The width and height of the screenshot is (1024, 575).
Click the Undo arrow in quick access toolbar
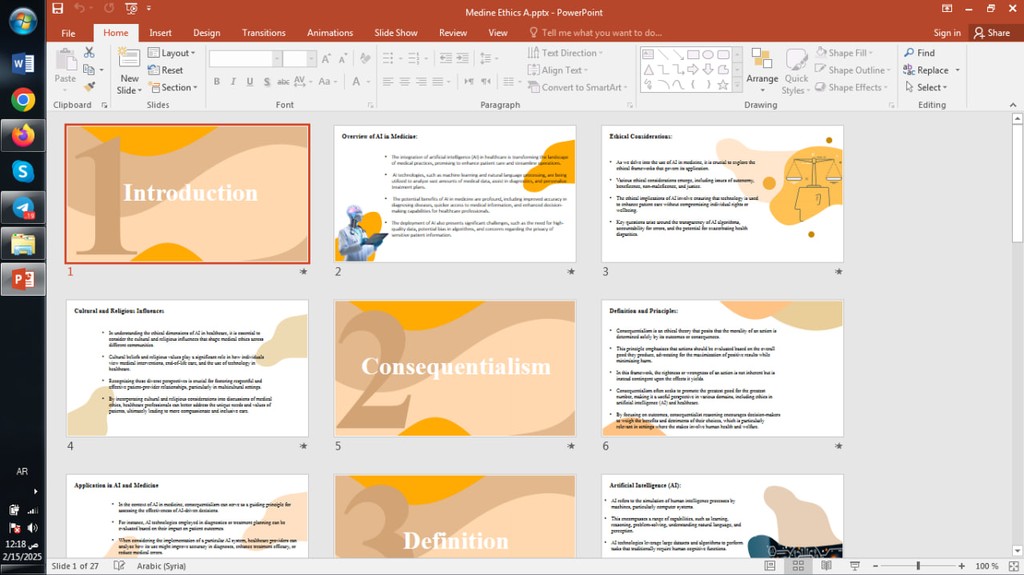(x=80, y=8)
